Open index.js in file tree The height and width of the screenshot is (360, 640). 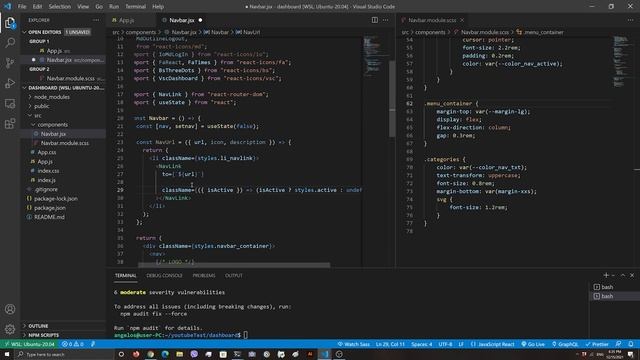(63, 180)
